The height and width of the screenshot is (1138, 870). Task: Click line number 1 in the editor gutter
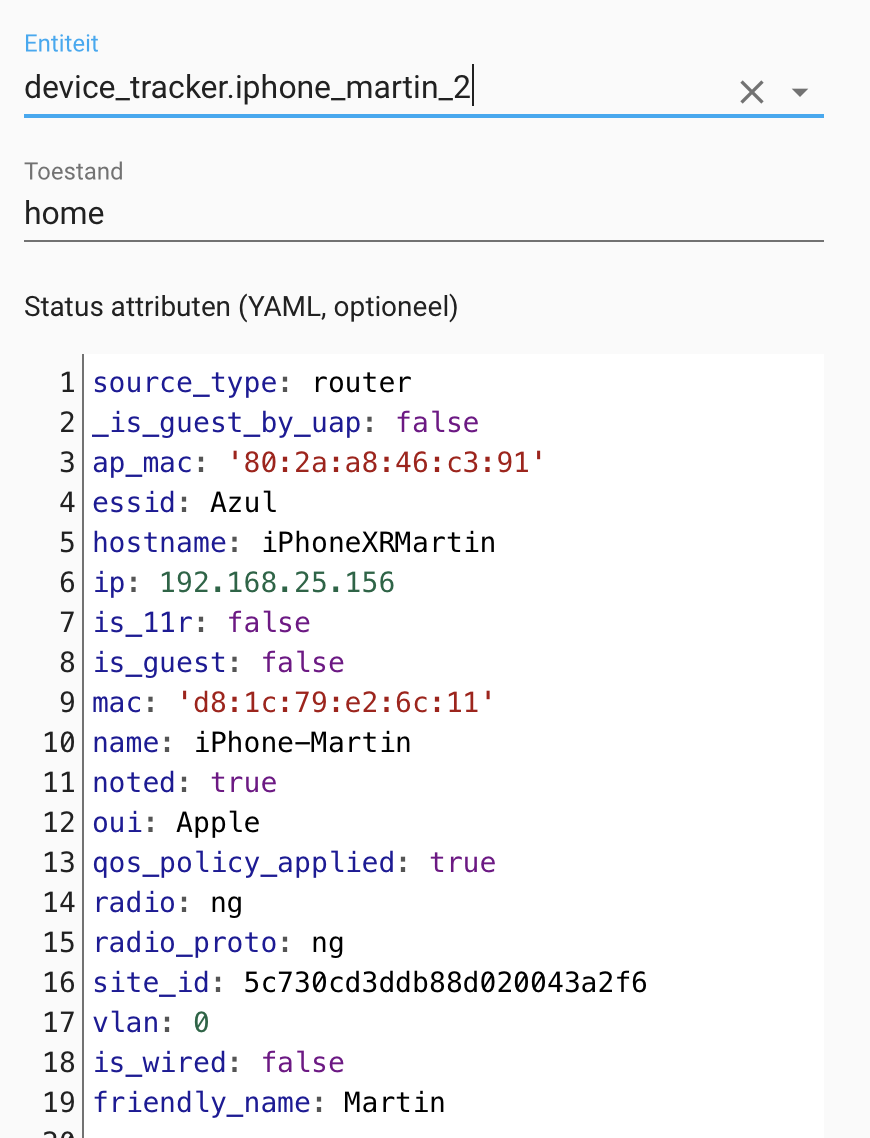tap(67, 382)
